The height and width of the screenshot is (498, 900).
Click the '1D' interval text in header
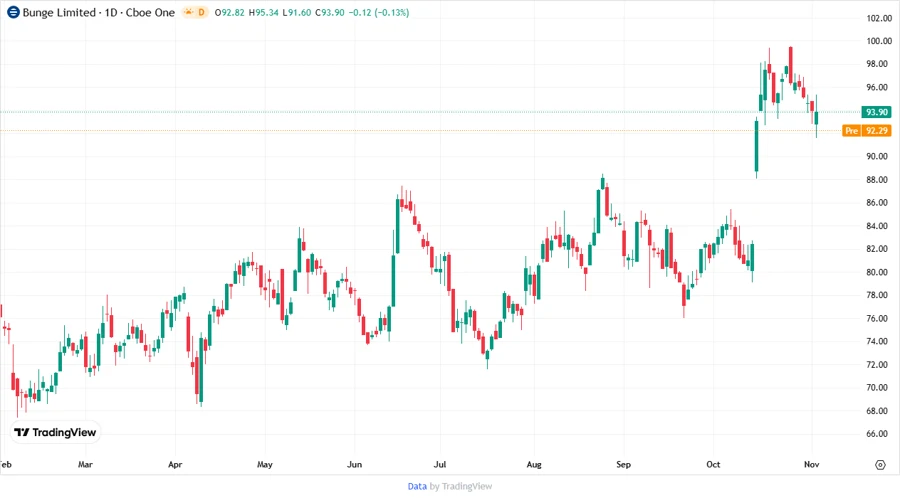[x=111, y=12]
